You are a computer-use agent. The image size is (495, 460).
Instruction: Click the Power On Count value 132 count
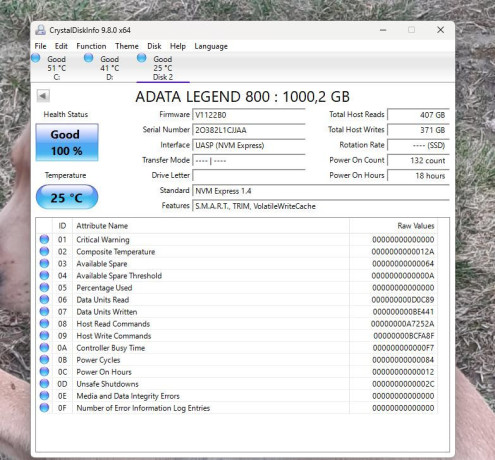[x=418, y=161]
